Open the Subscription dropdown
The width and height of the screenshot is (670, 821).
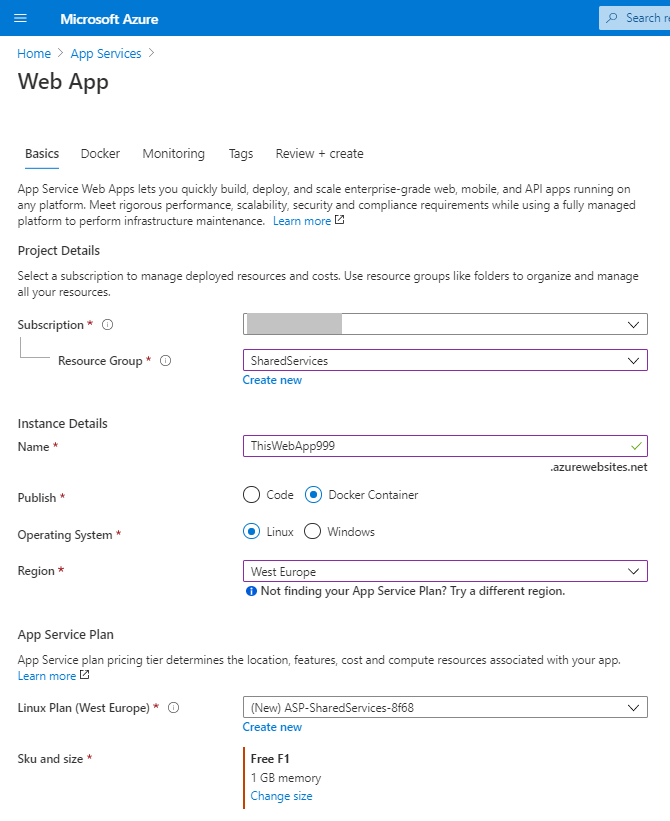(445, 324)
